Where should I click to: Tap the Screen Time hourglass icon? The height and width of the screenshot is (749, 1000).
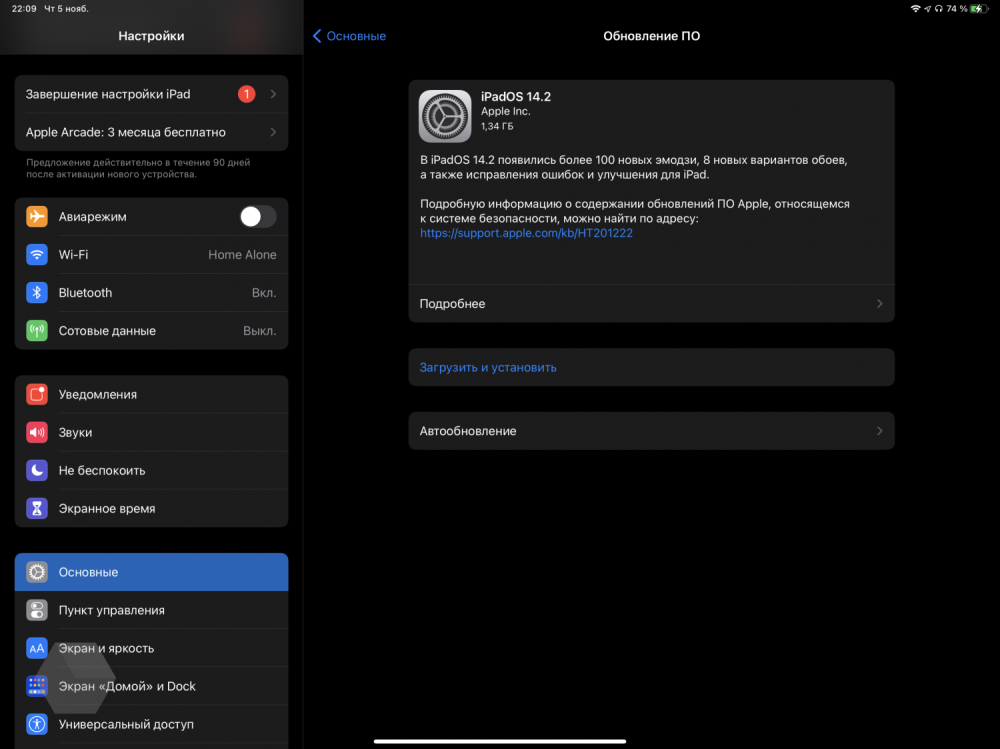37,509
